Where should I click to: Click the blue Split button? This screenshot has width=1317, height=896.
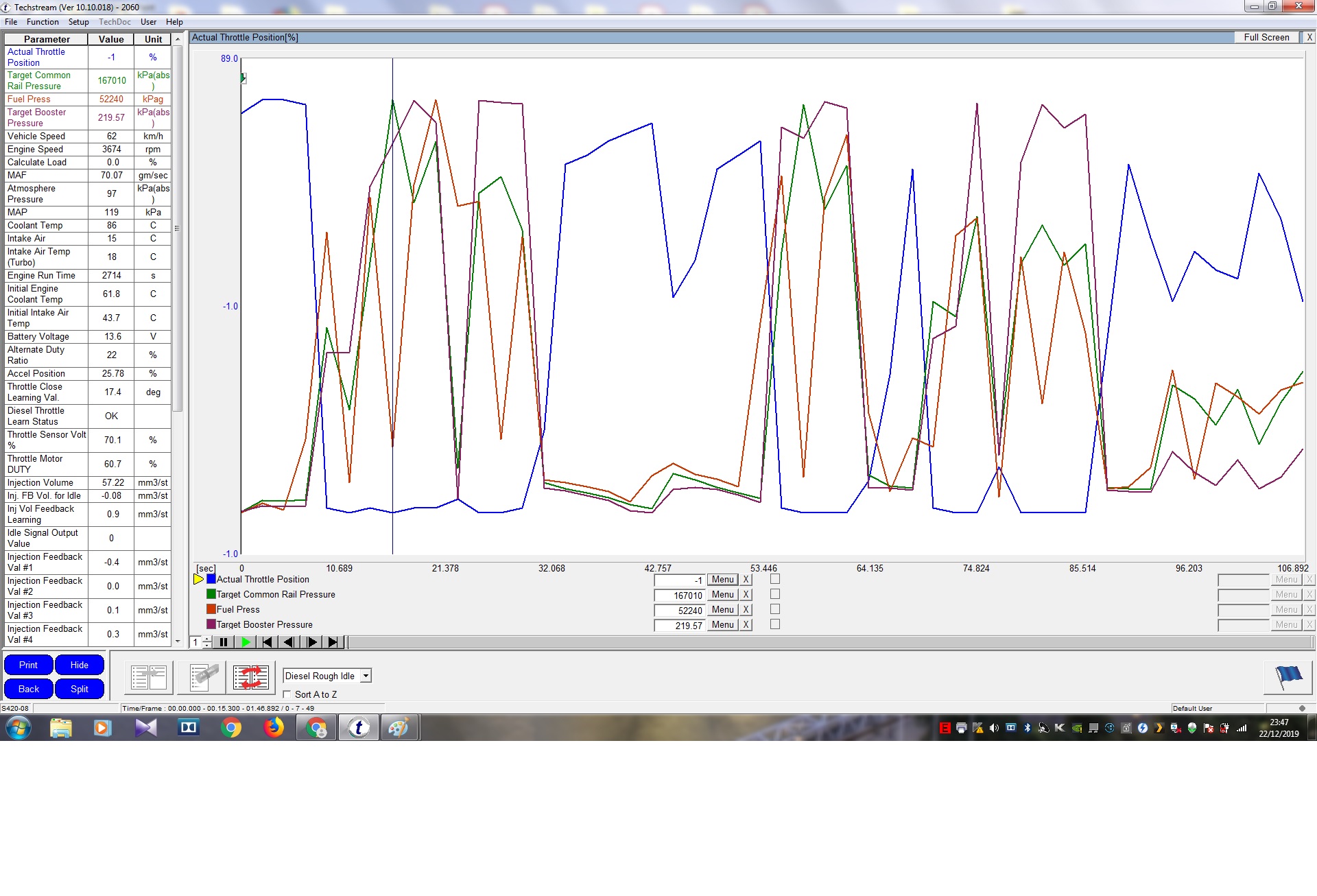79,689
